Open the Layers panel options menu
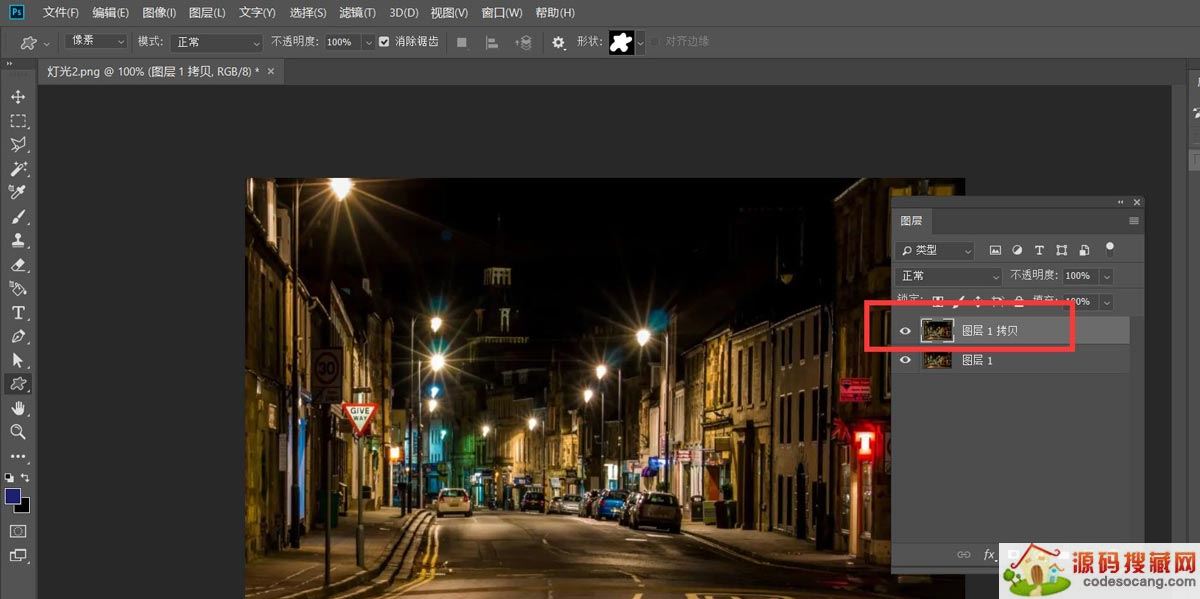The width and height of the screenshot is (1200, 599). click(x=1133, y=221)
